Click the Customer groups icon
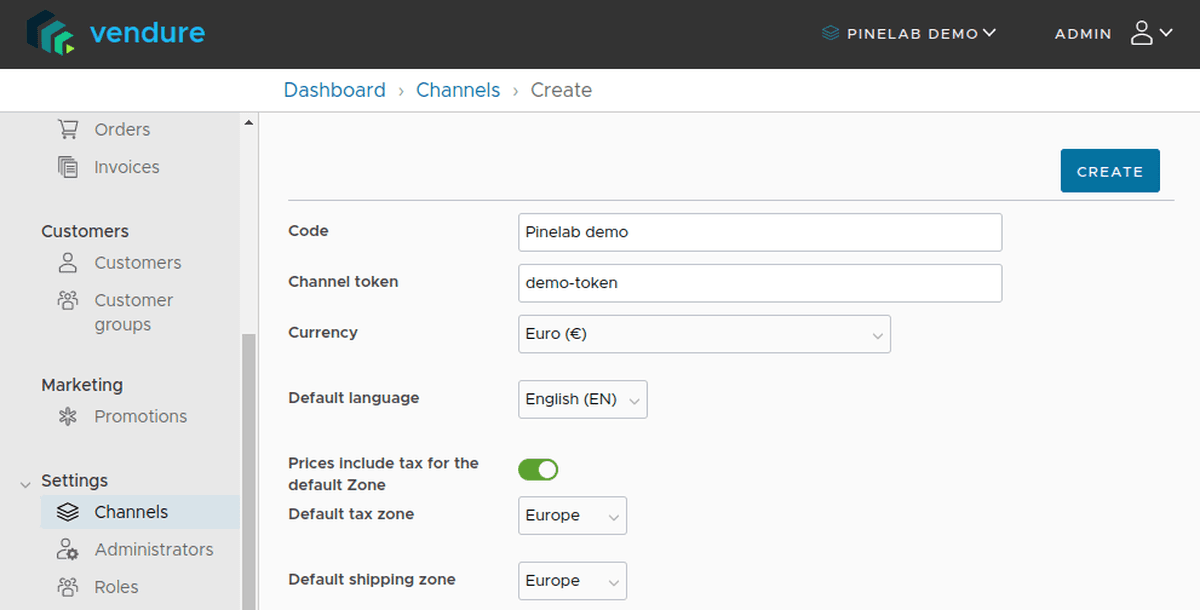 (68, 300)
